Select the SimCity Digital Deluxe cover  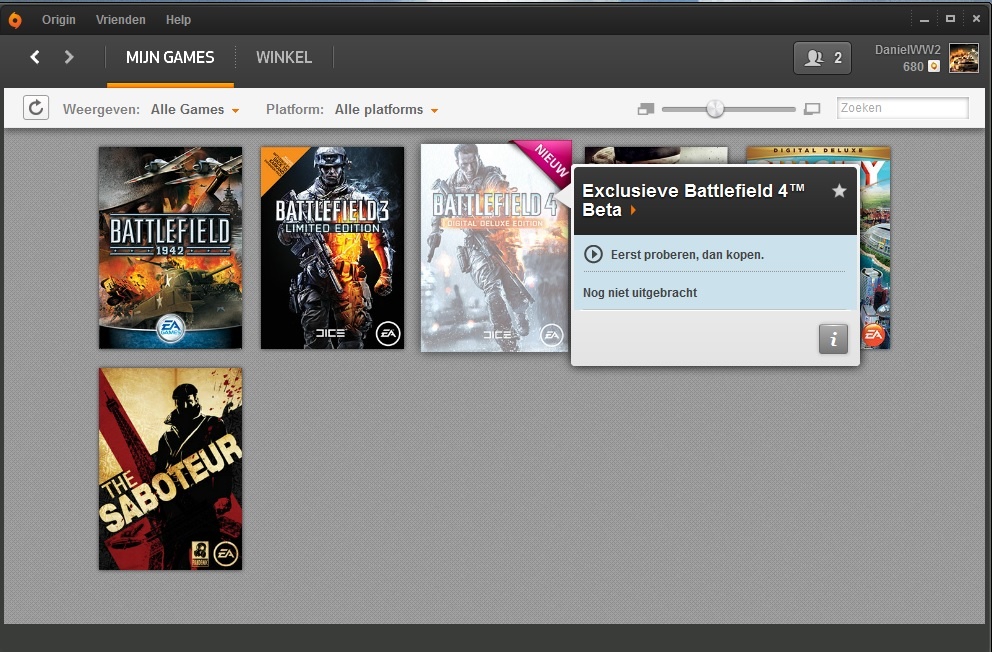(875, 248)
